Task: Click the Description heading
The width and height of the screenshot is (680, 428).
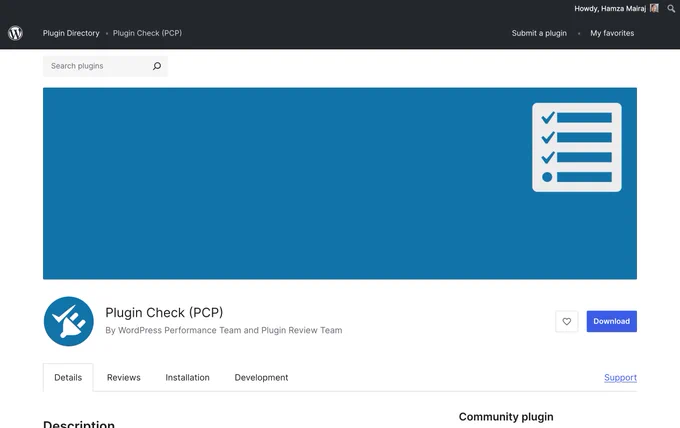Action: point(79,424)
